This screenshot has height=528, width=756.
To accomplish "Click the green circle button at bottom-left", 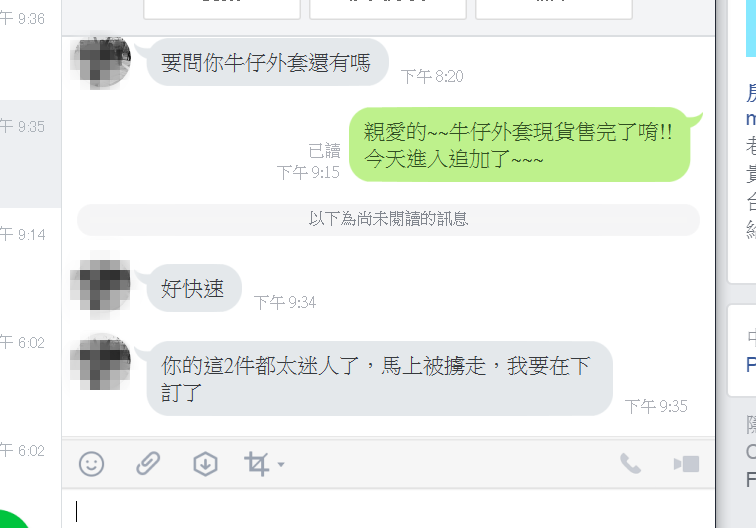I will tap(12, 519).
